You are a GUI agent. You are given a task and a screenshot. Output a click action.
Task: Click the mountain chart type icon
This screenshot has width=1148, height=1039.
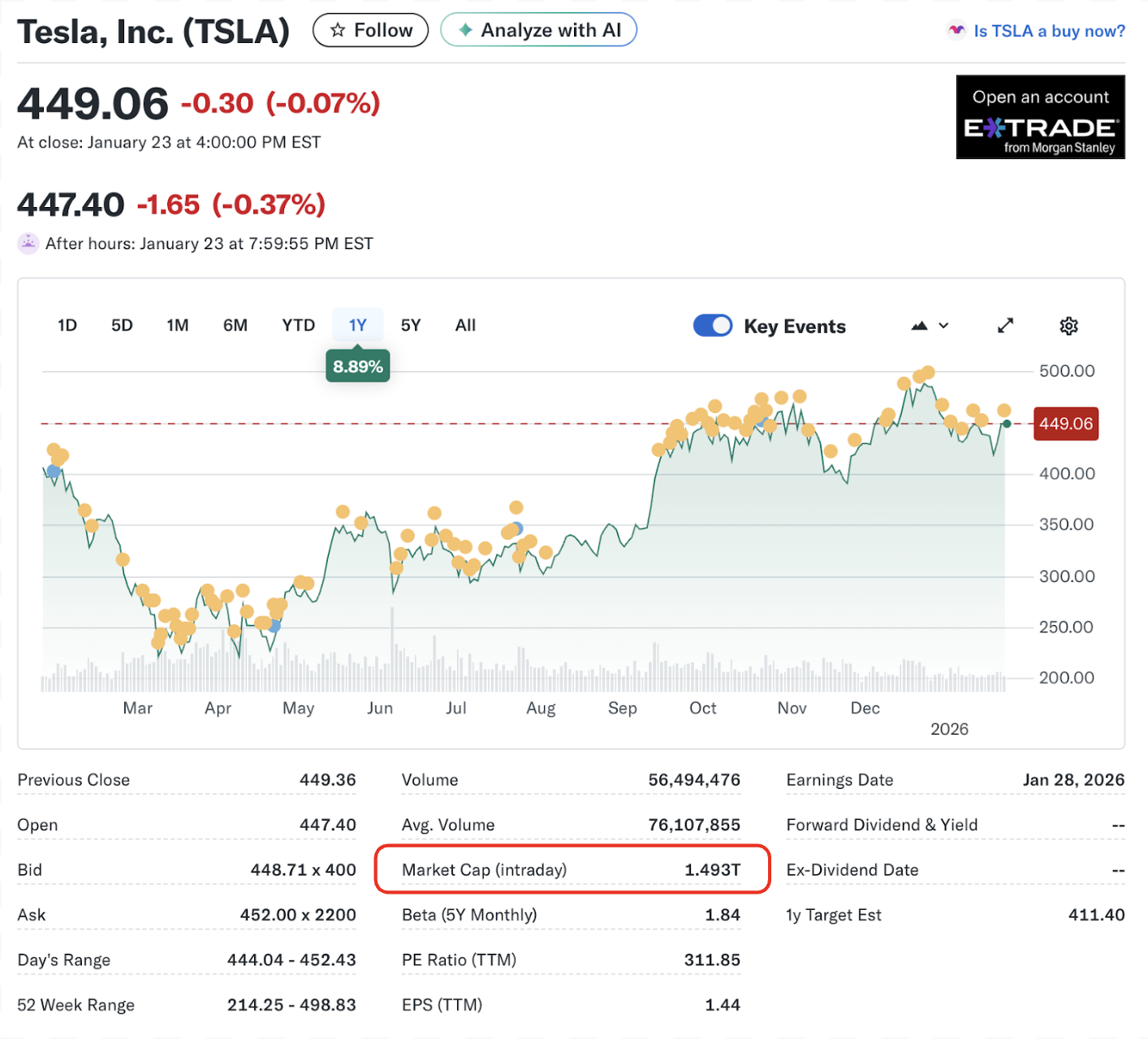[x=919, y=326]
